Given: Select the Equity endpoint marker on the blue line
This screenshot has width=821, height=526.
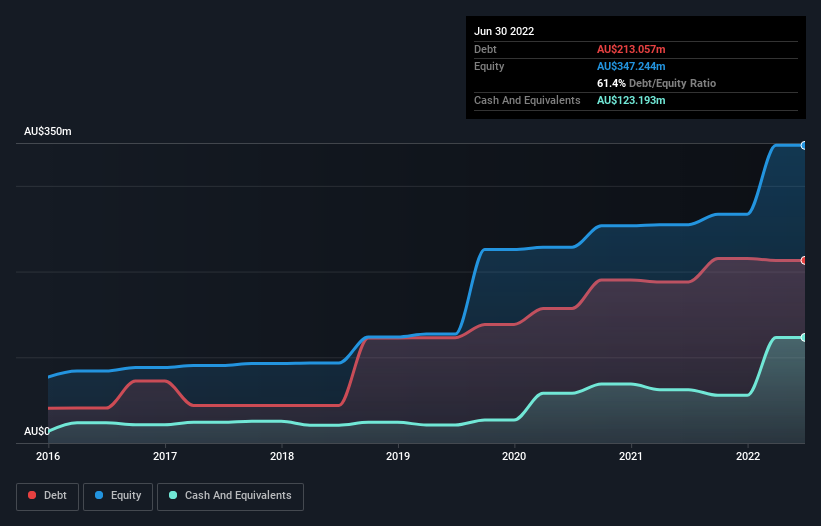Looking at the screenshot, I should tap(804, 146).
